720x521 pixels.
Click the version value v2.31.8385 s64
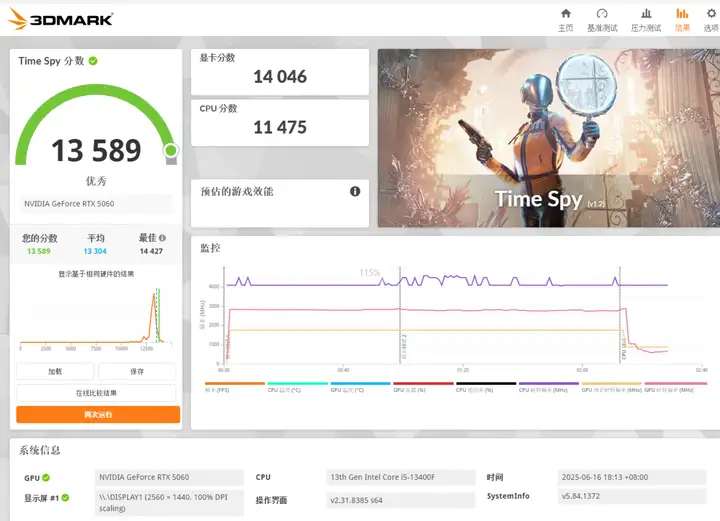pos(400,500)
